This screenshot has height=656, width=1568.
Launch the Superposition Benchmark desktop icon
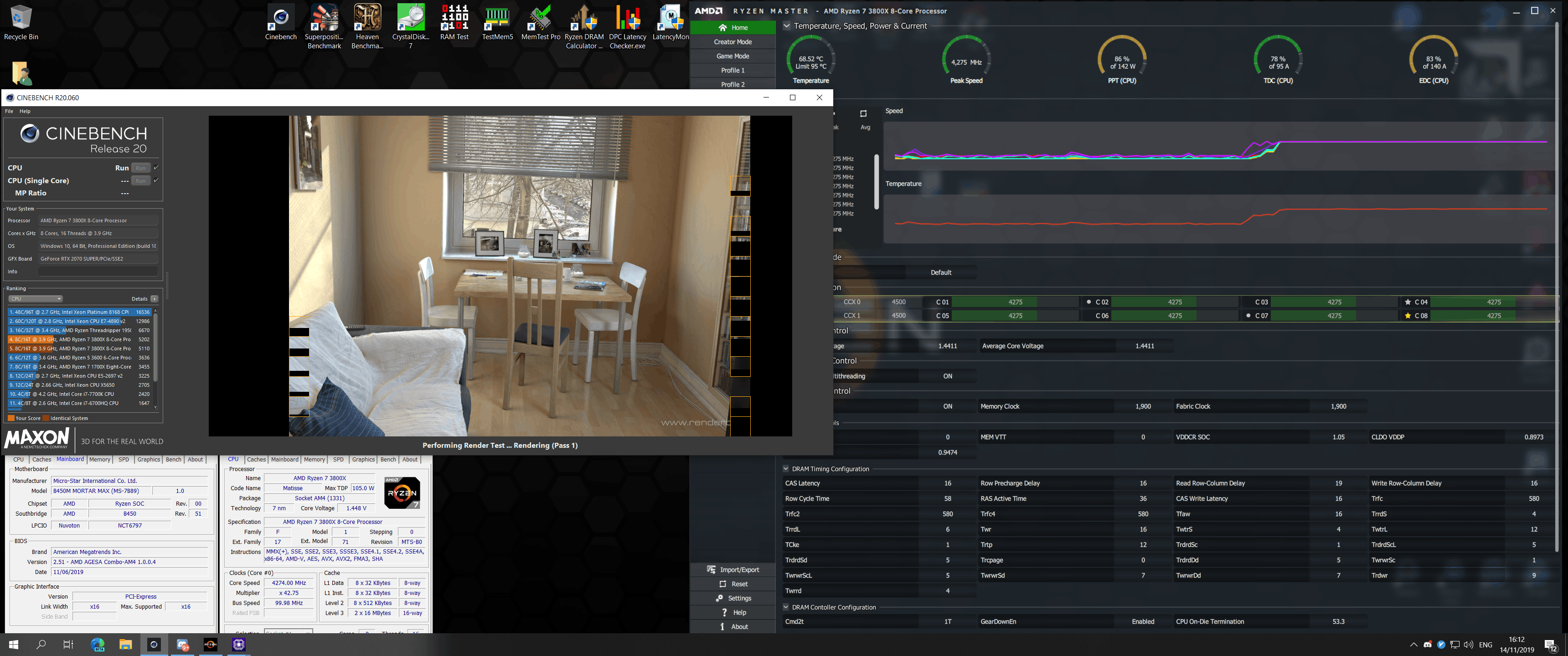324,26
